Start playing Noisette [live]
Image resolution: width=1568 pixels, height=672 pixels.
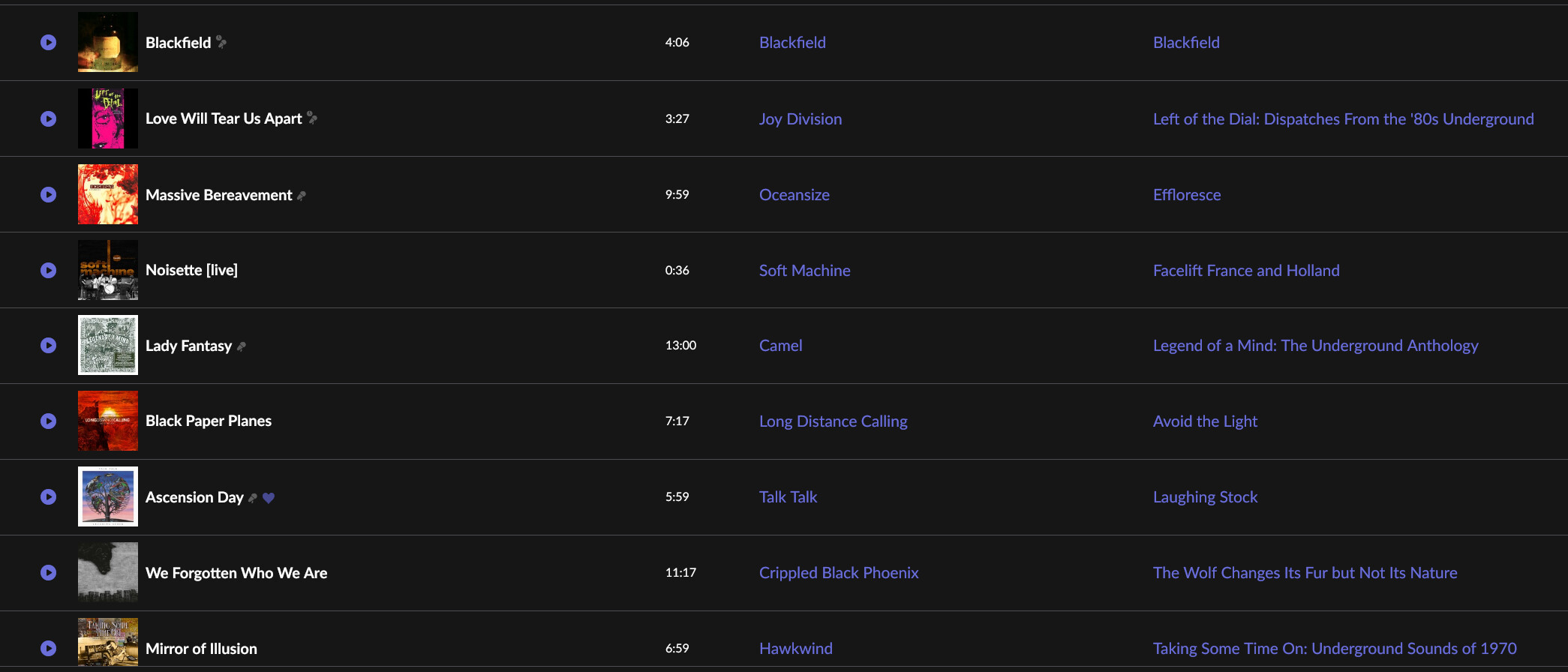pos(48,270)
